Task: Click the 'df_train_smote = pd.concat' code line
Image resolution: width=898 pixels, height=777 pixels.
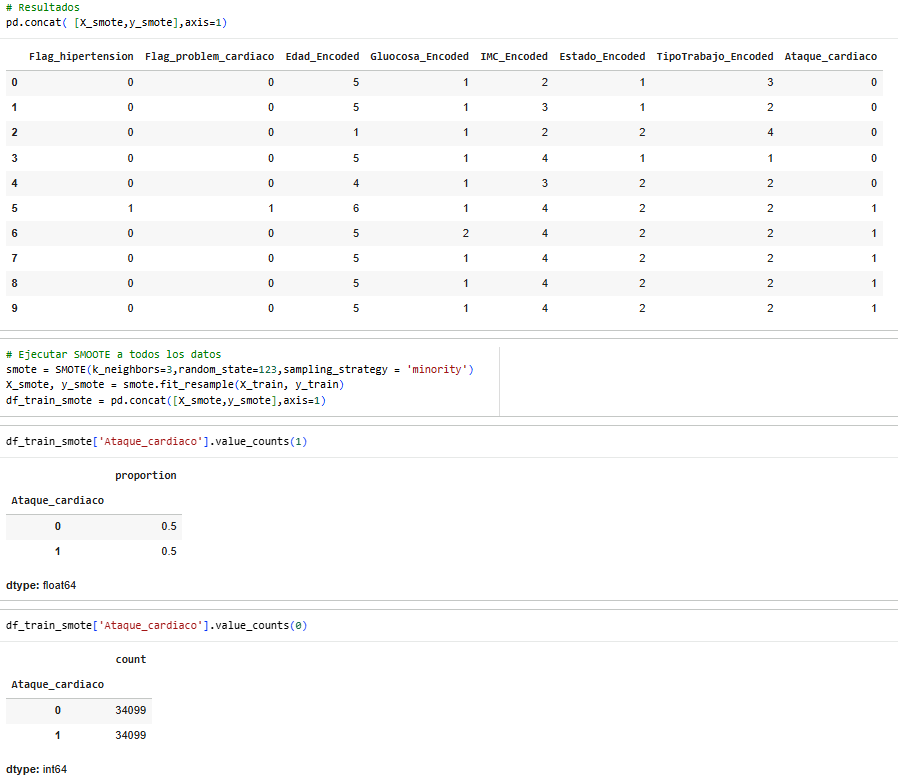Action: (166, 400)
